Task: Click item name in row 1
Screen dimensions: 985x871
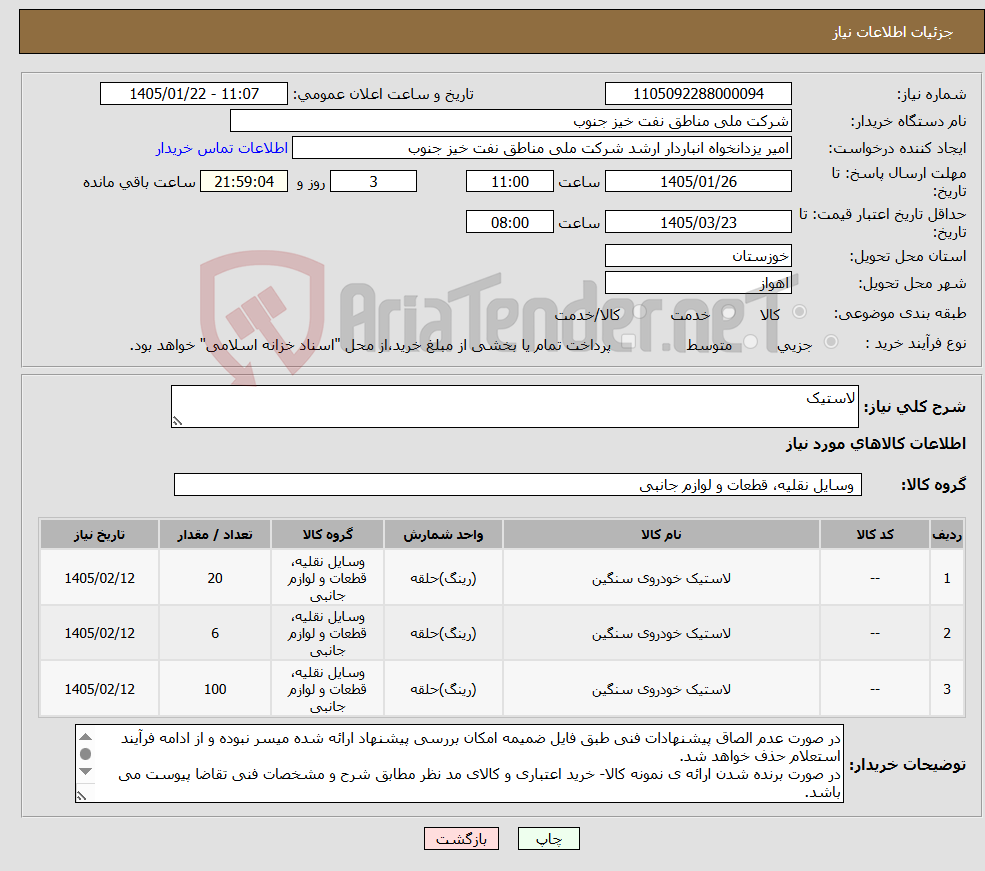Action: coord(661,578)
